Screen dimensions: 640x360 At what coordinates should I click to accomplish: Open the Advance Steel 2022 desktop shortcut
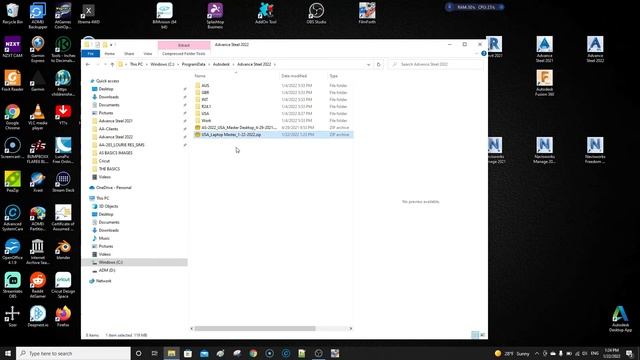coord(595,49)
